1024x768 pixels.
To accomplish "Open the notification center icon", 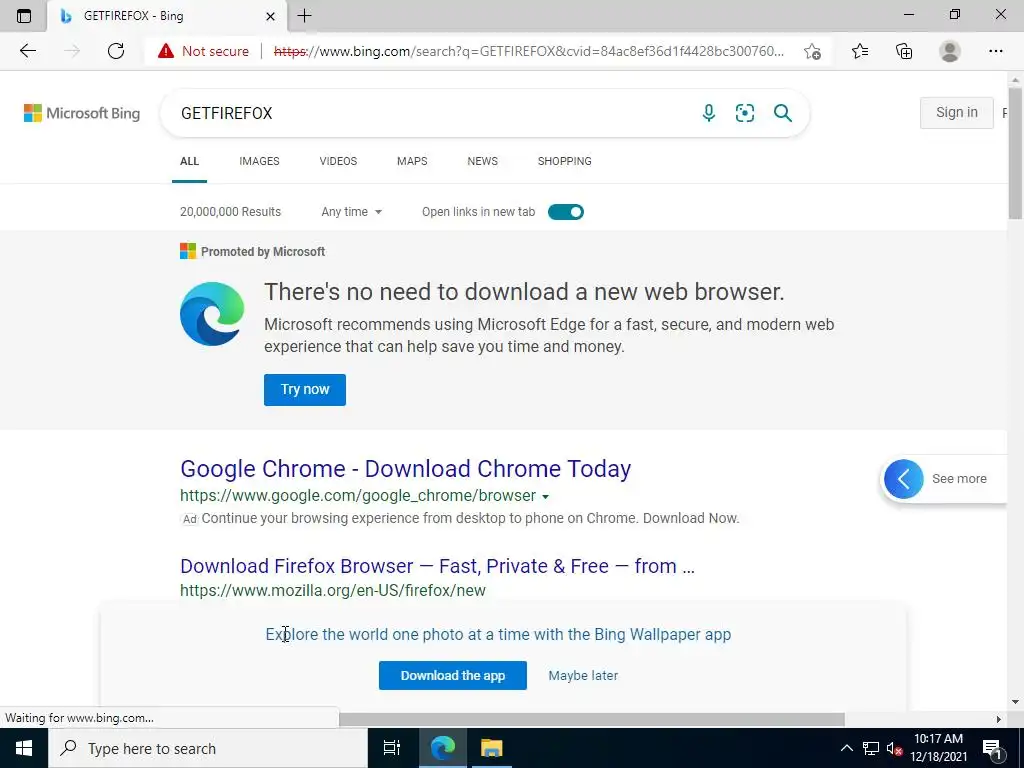I will tap(993, 748).
